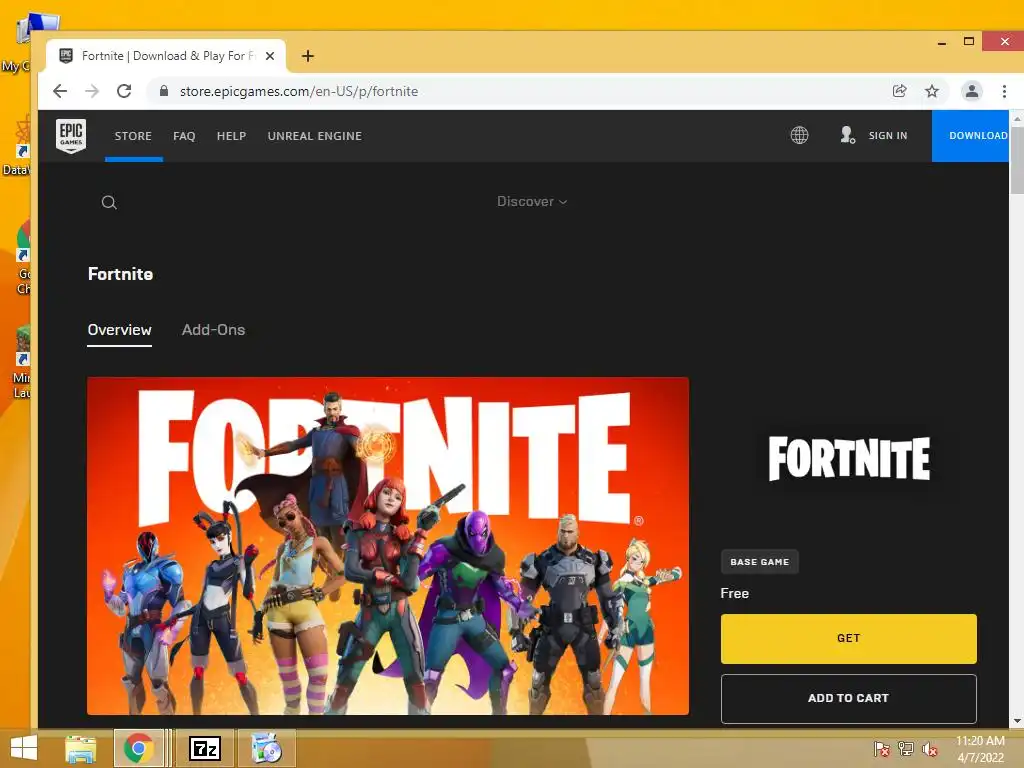Viewport: 1024px width, 768px height.
Task: Click the ADD TO CART button
Action: coord(848,699)
